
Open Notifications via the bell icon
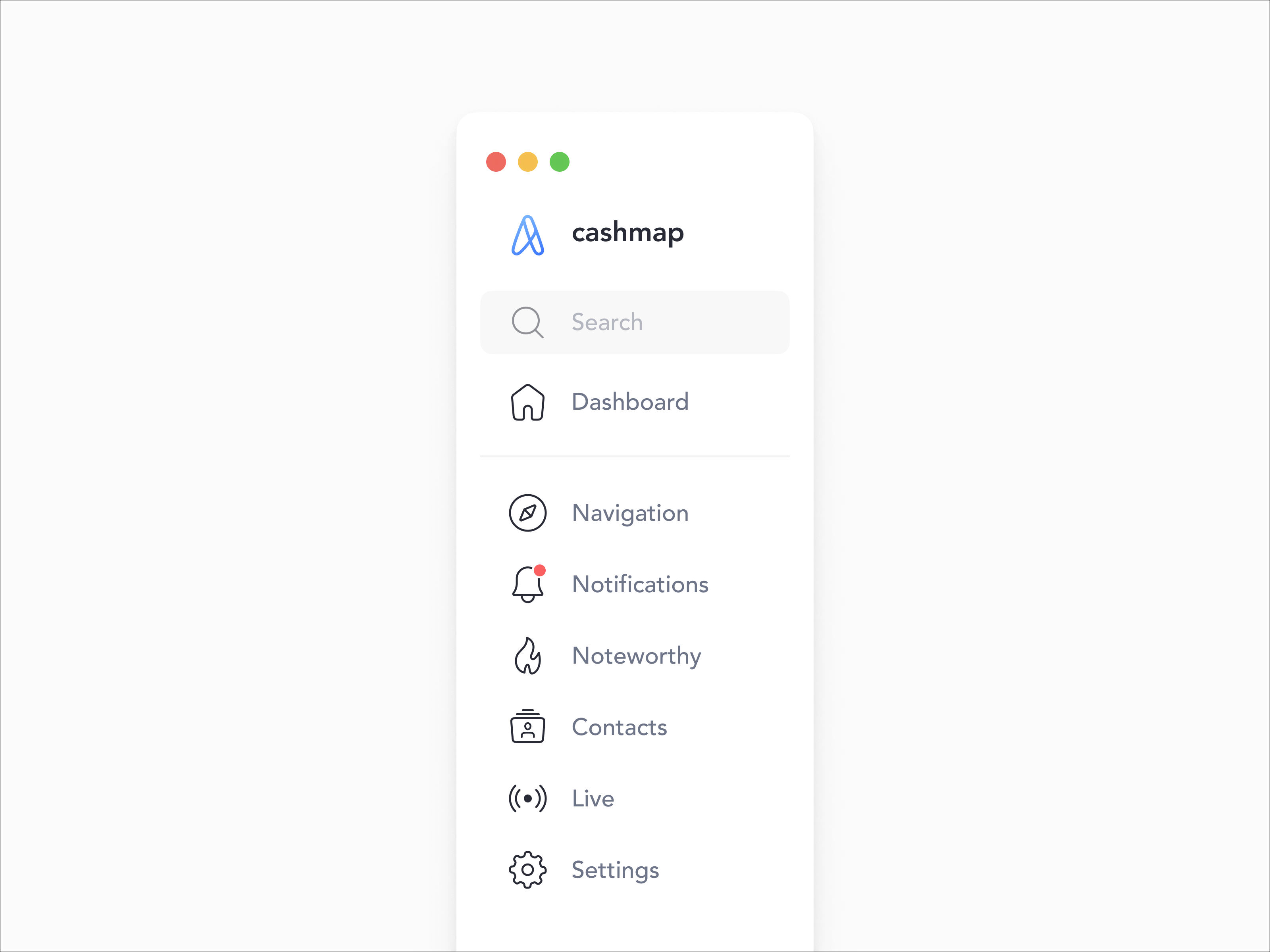pos(527,584)
